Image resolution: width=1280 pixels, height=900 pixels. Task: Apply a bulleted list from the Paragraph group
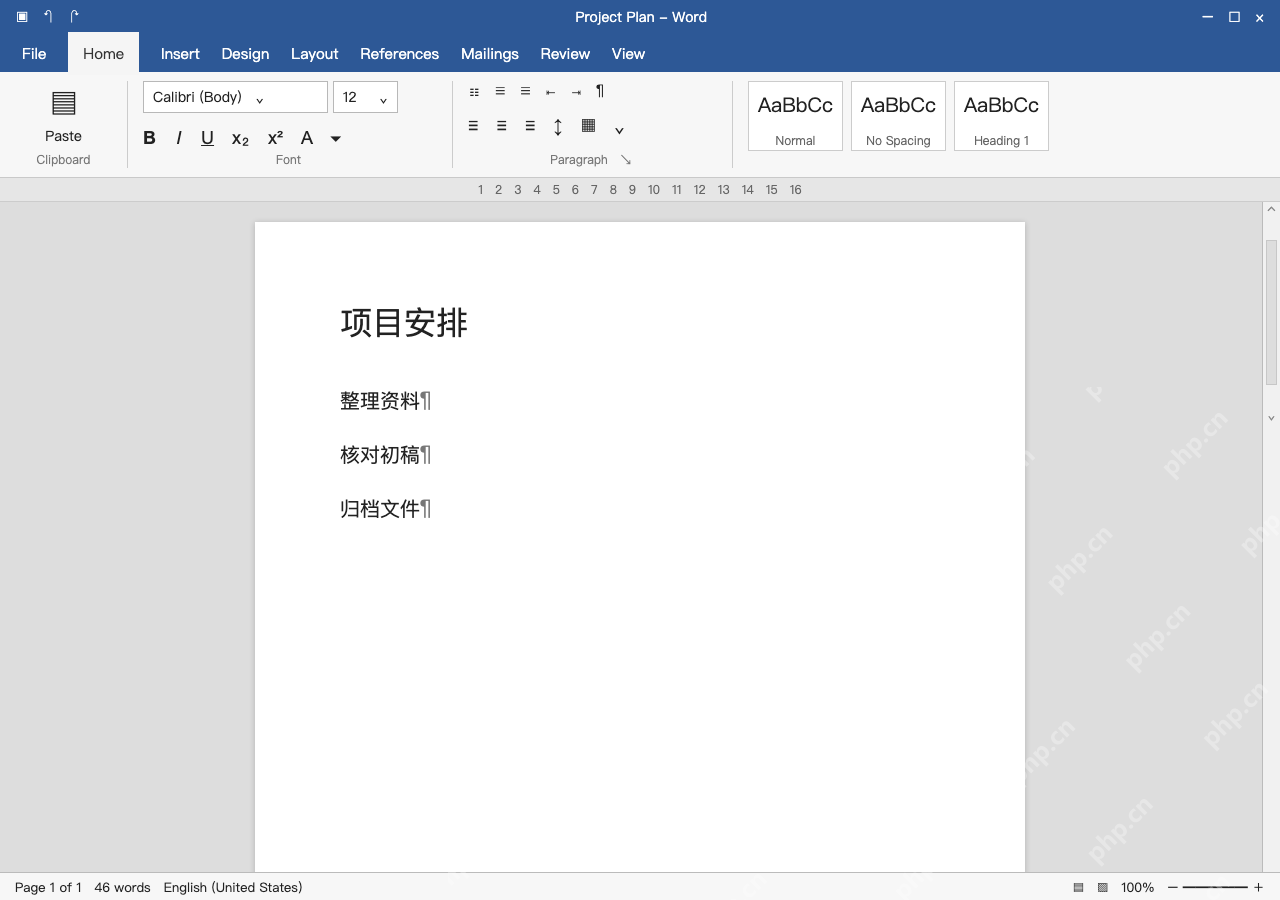pos(474,92)
